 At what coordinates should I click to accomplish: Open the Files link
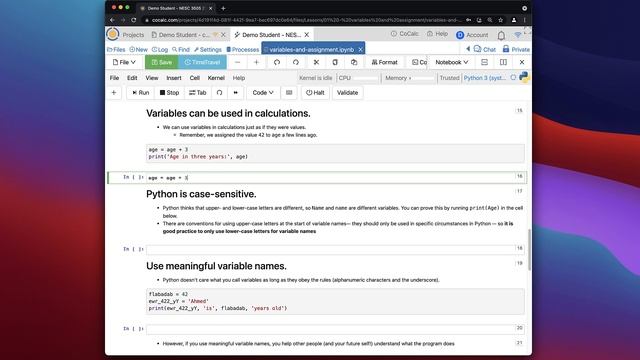point(116,49)
